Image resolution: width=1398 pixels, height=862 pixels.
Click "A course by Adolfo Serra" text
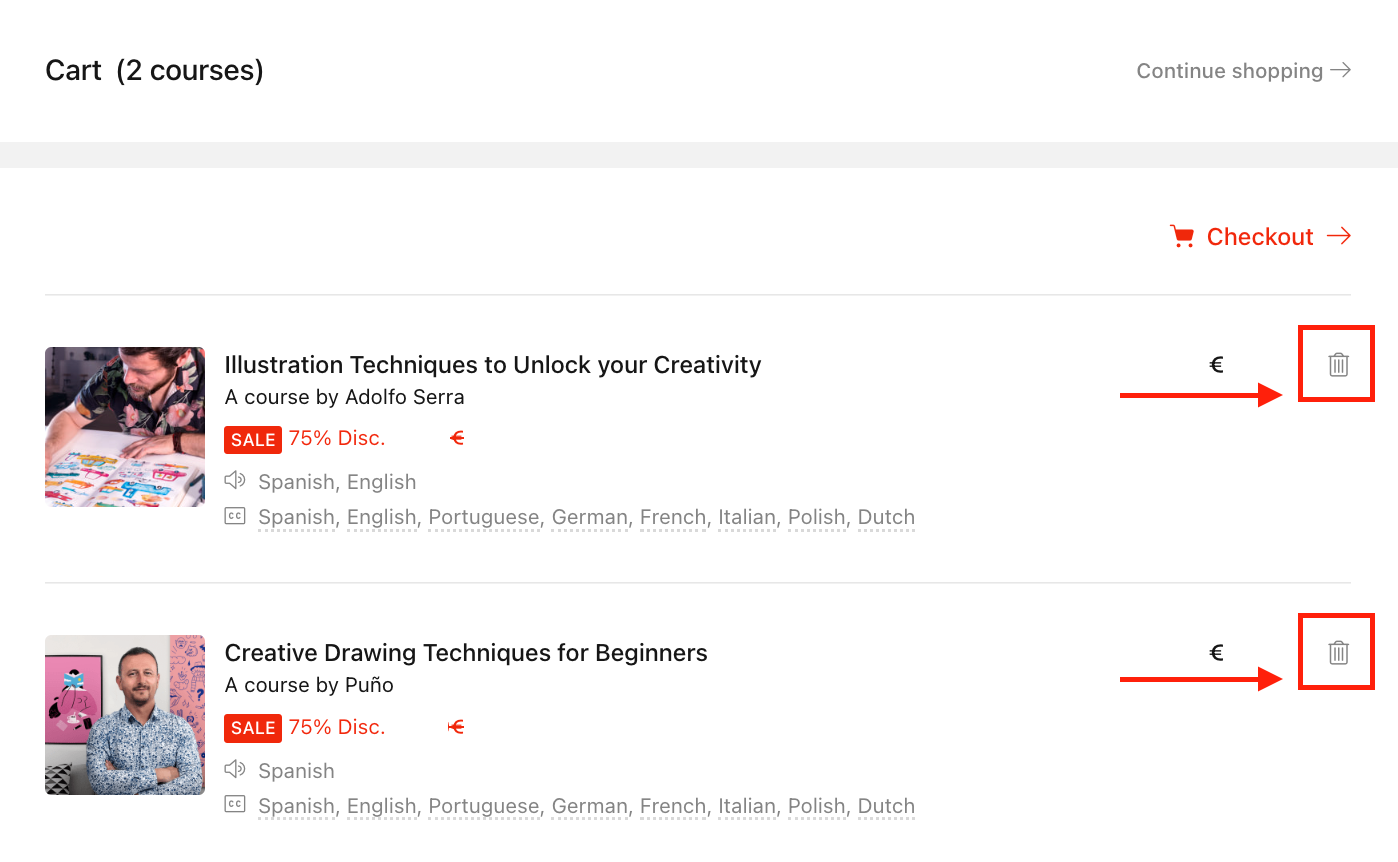pyautogui.click(x=345, y=397)
